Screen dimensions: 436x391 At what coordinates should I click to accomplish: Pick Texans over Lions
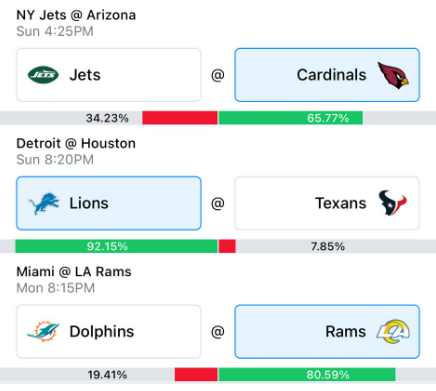[x=327, y=203]
